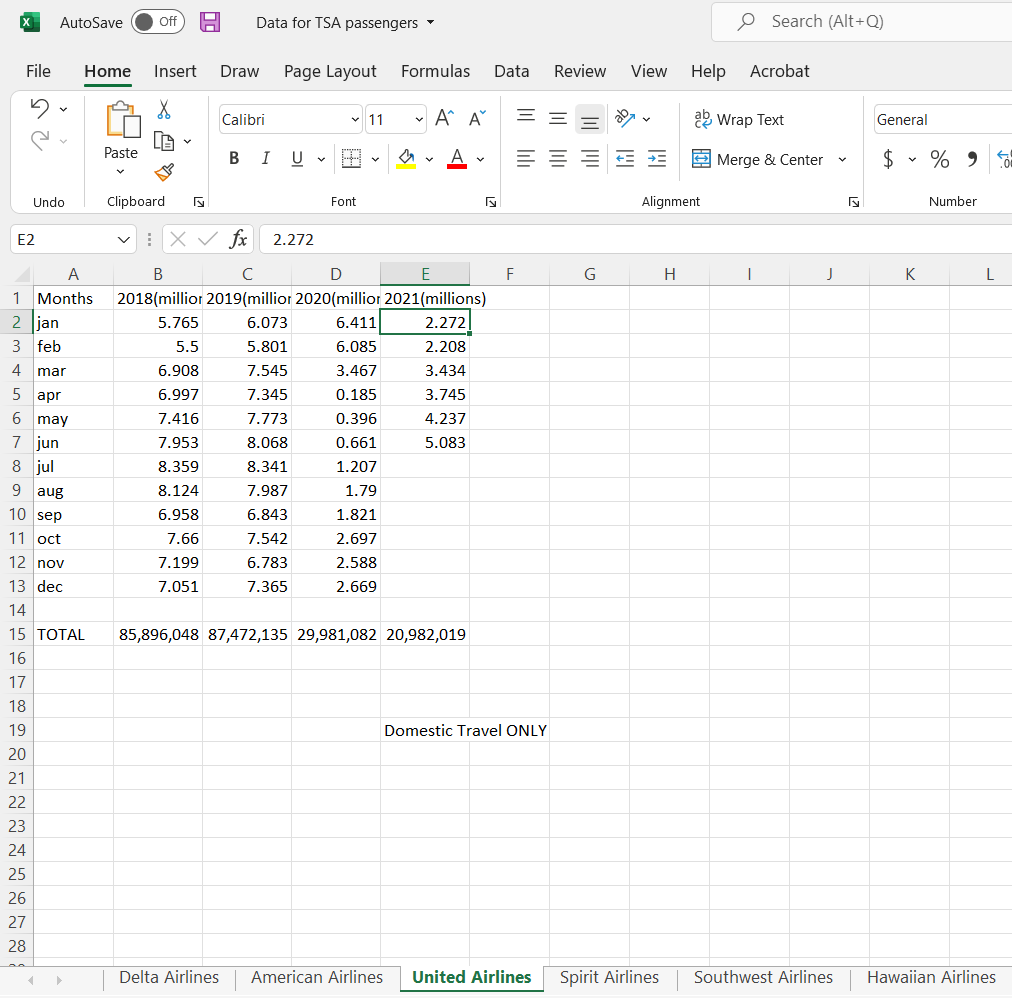Click the workbook title dropdown arrow
Screen dimensions: 1012x998
pos(430,23)
